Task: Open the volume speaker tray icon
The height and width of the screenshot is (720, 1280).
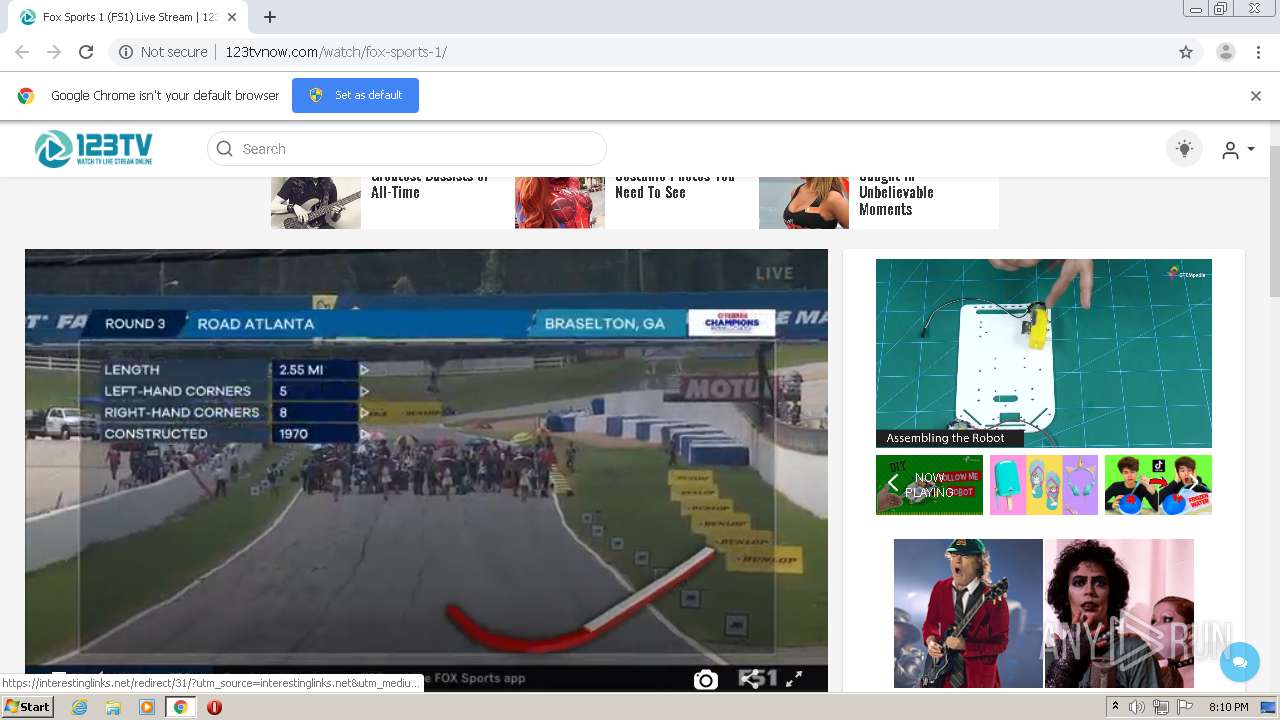Action: pos(1137,707)
